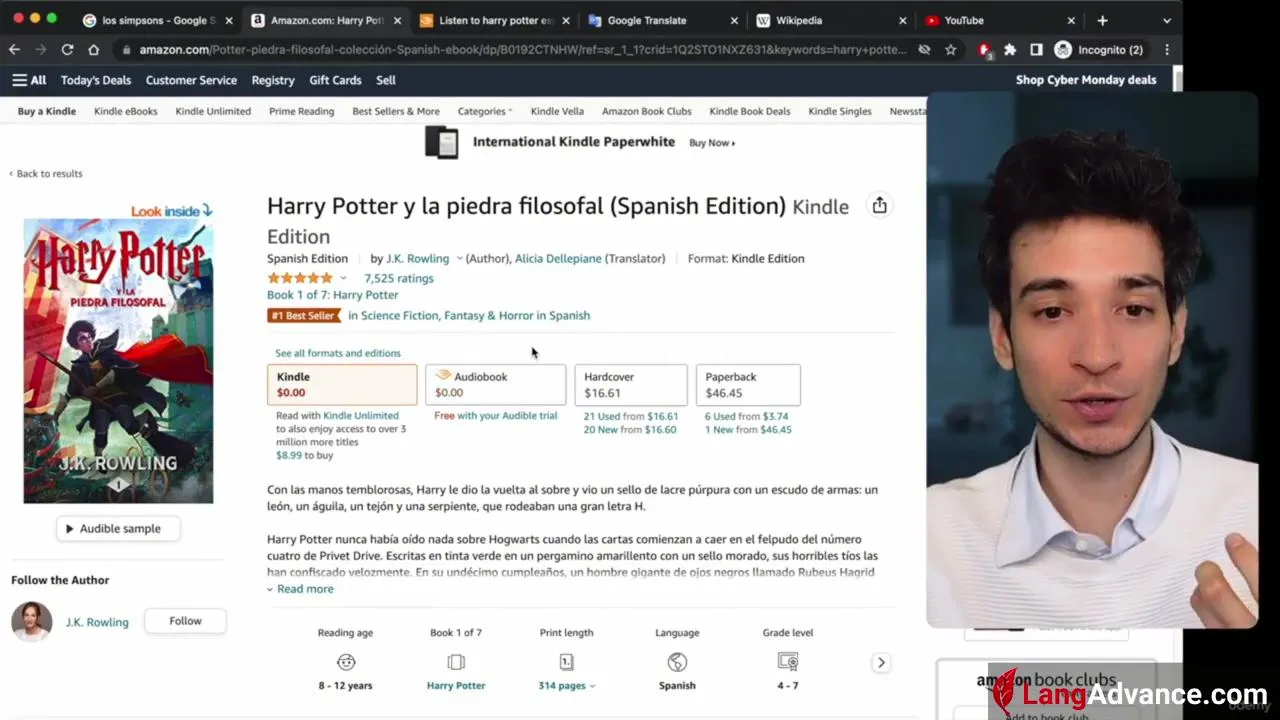Select the Hardcover format option

[631, 384]
